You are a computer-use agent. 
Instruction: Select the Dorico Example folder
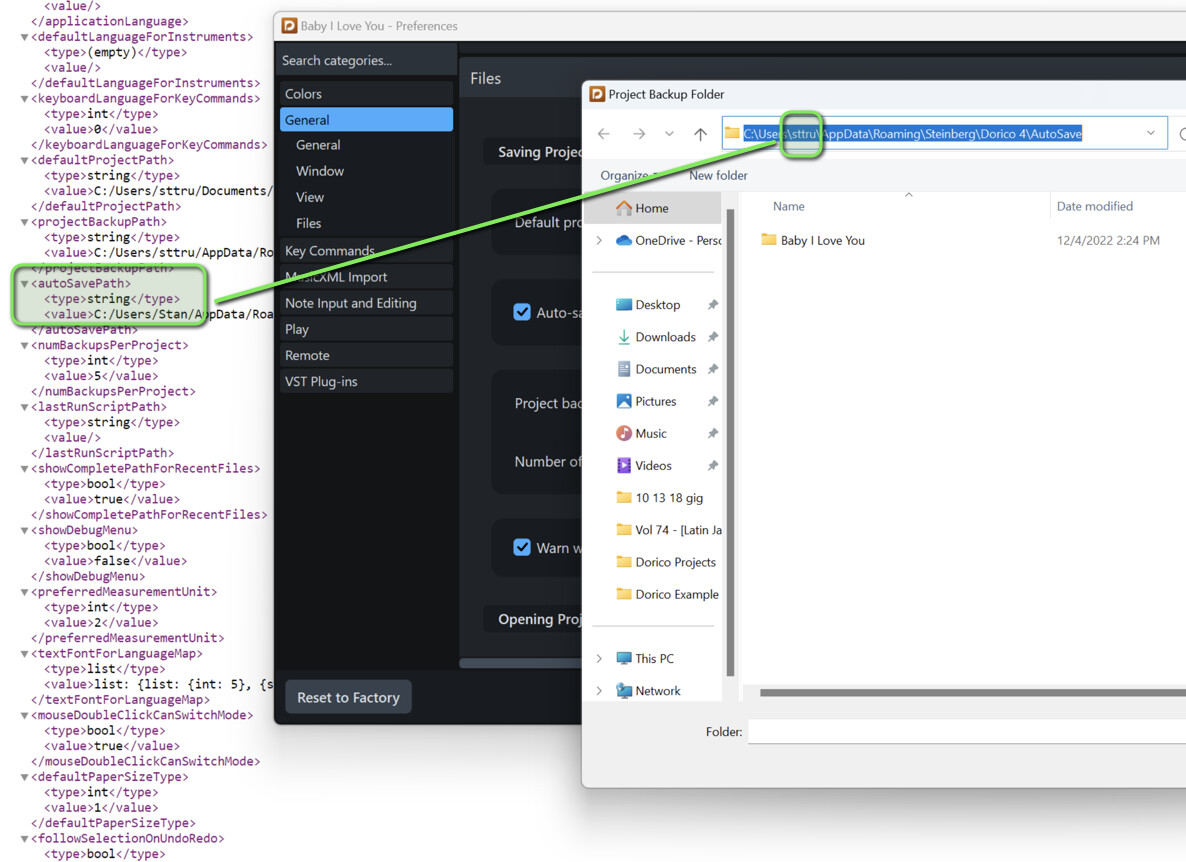668,594
